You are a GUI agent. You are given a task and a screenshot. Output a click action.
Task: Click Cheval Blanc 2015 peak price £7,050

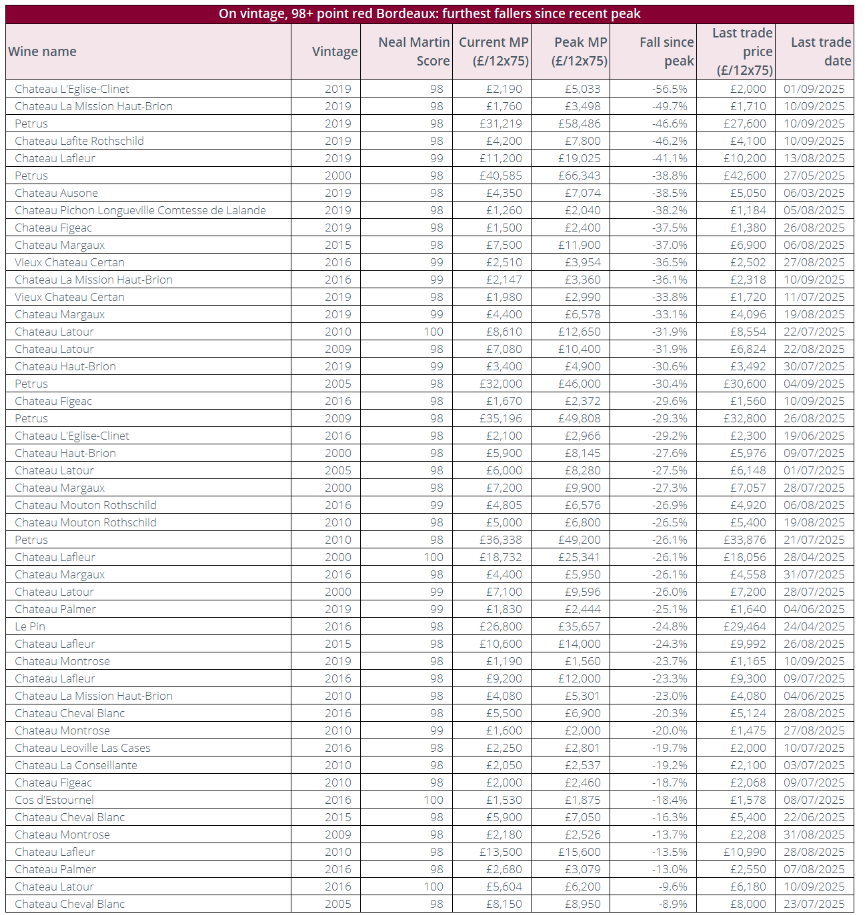585,817
